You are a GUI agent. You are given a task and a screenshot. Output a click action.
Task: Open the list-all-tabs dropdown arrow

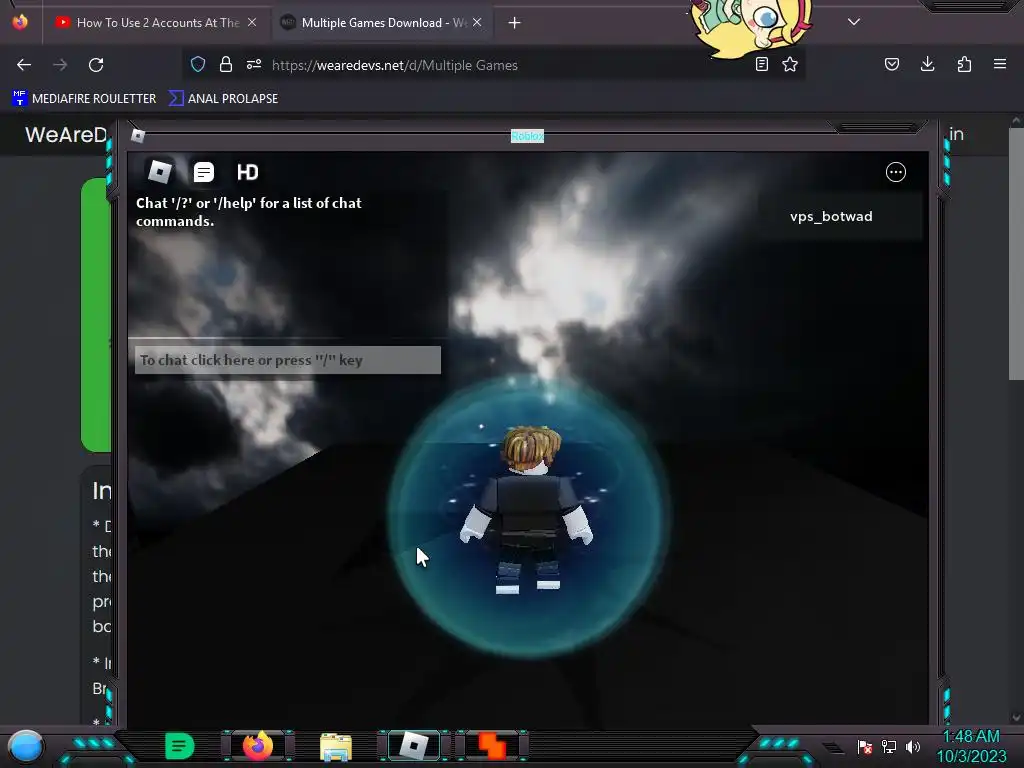(854, 22)
